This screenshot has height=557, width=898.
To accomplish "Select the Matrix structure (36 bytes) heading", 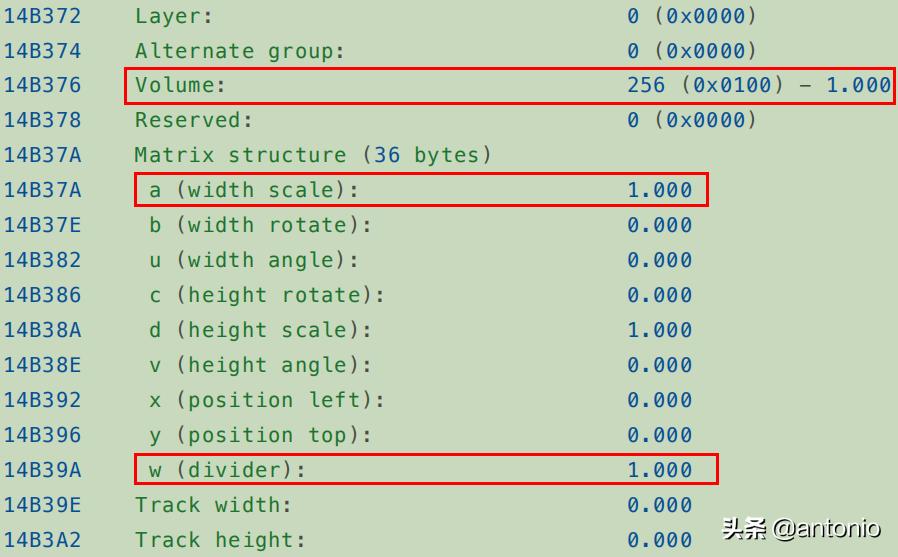I will pos(313,155).
